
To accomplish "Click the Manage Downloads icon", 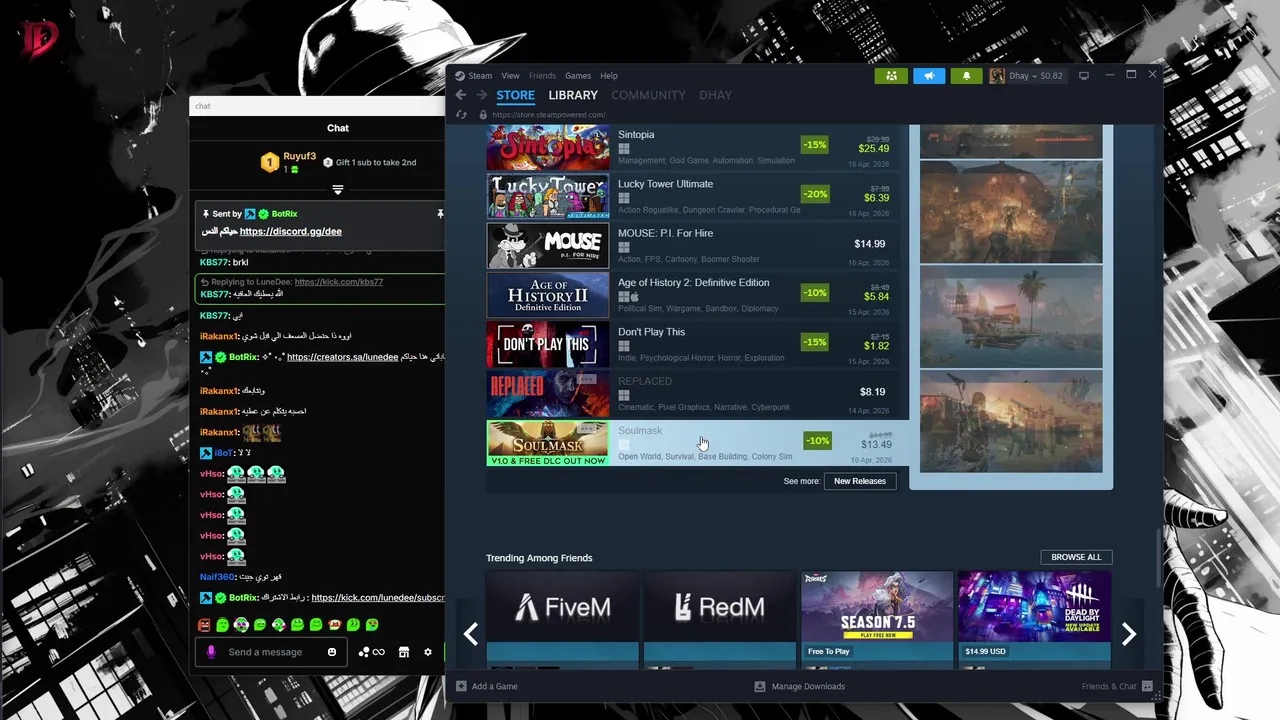I will pos(760,686).
